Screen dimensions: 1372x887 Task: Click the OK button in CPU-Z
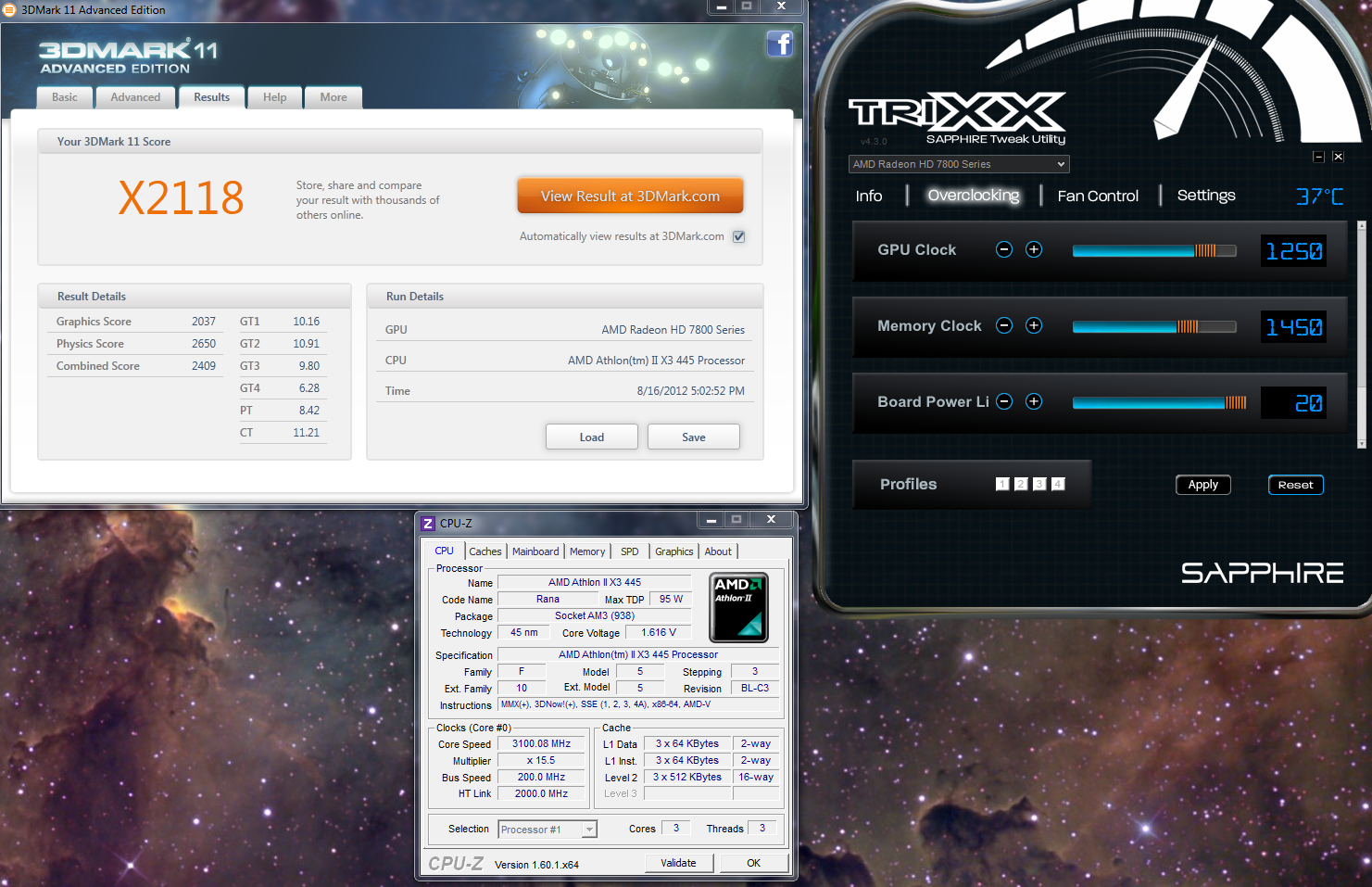754,863
